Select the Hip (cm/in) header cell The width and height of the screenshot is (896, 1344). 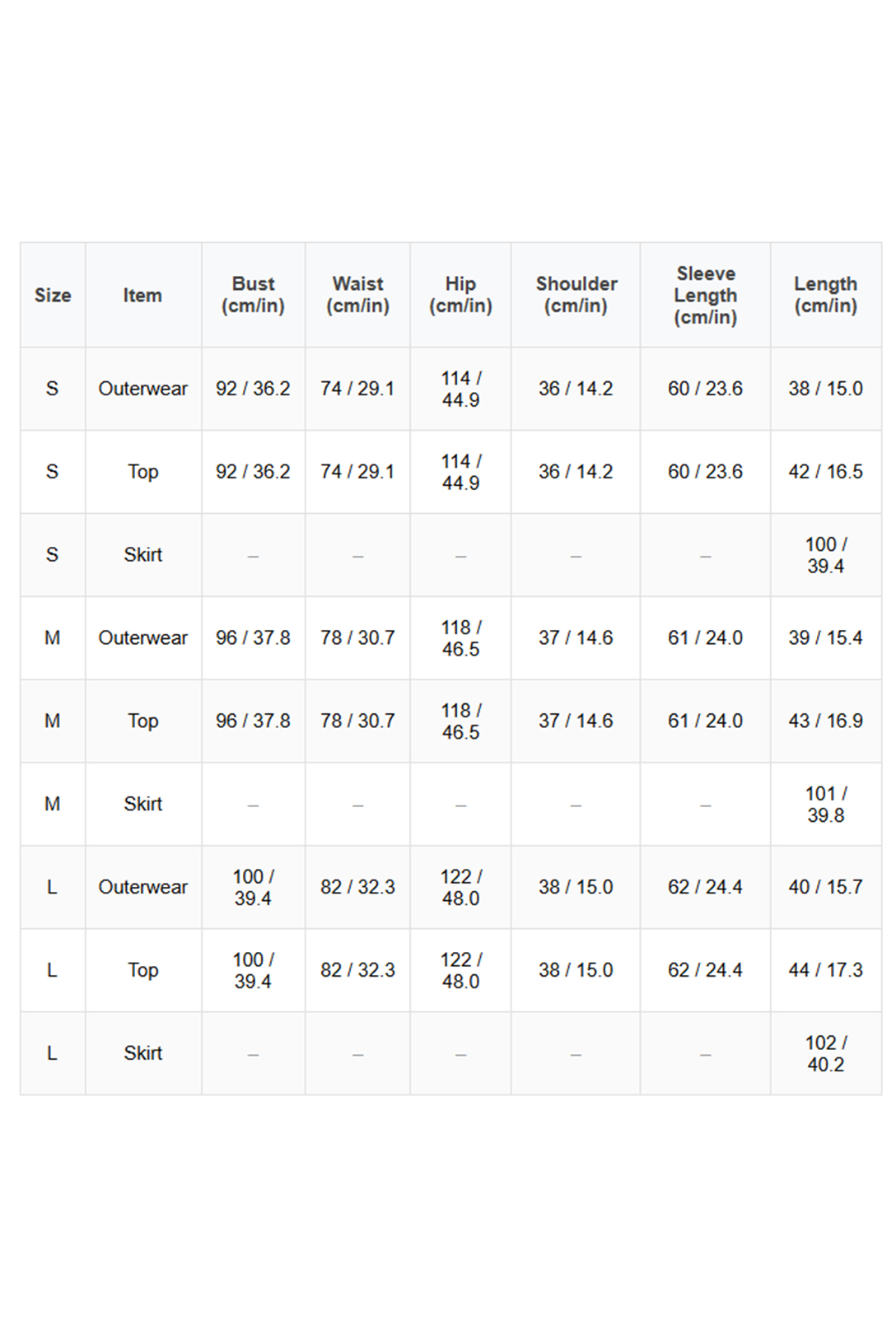460,295
